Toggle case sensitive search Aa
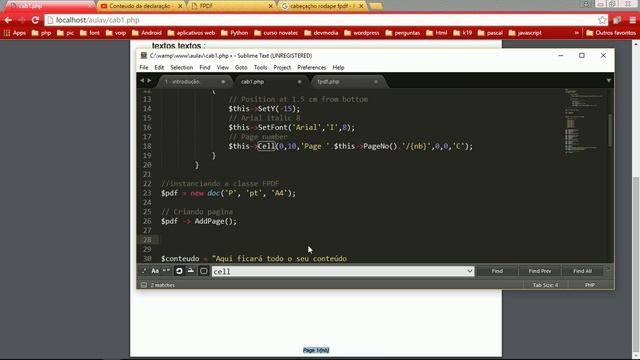 tap(155, 271)
